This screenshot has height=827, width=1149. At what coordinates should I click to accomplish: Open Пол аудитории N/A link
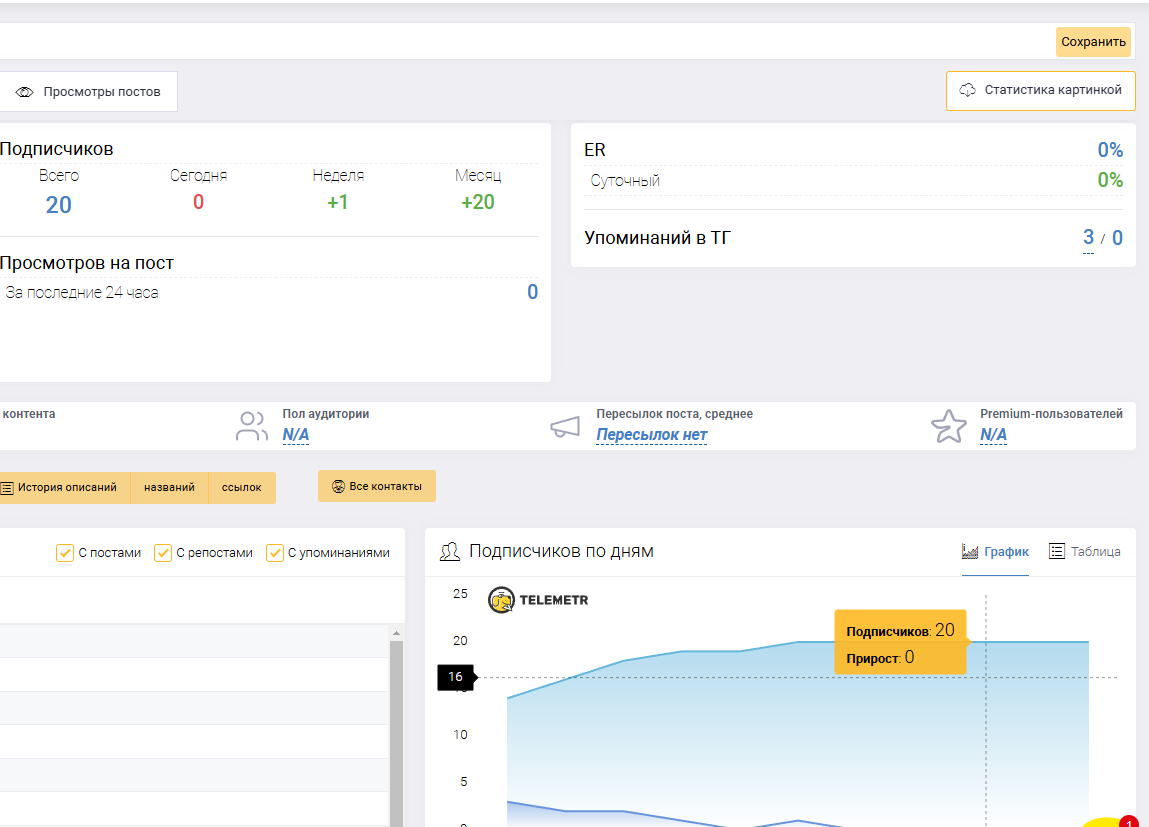coord(296,434)
